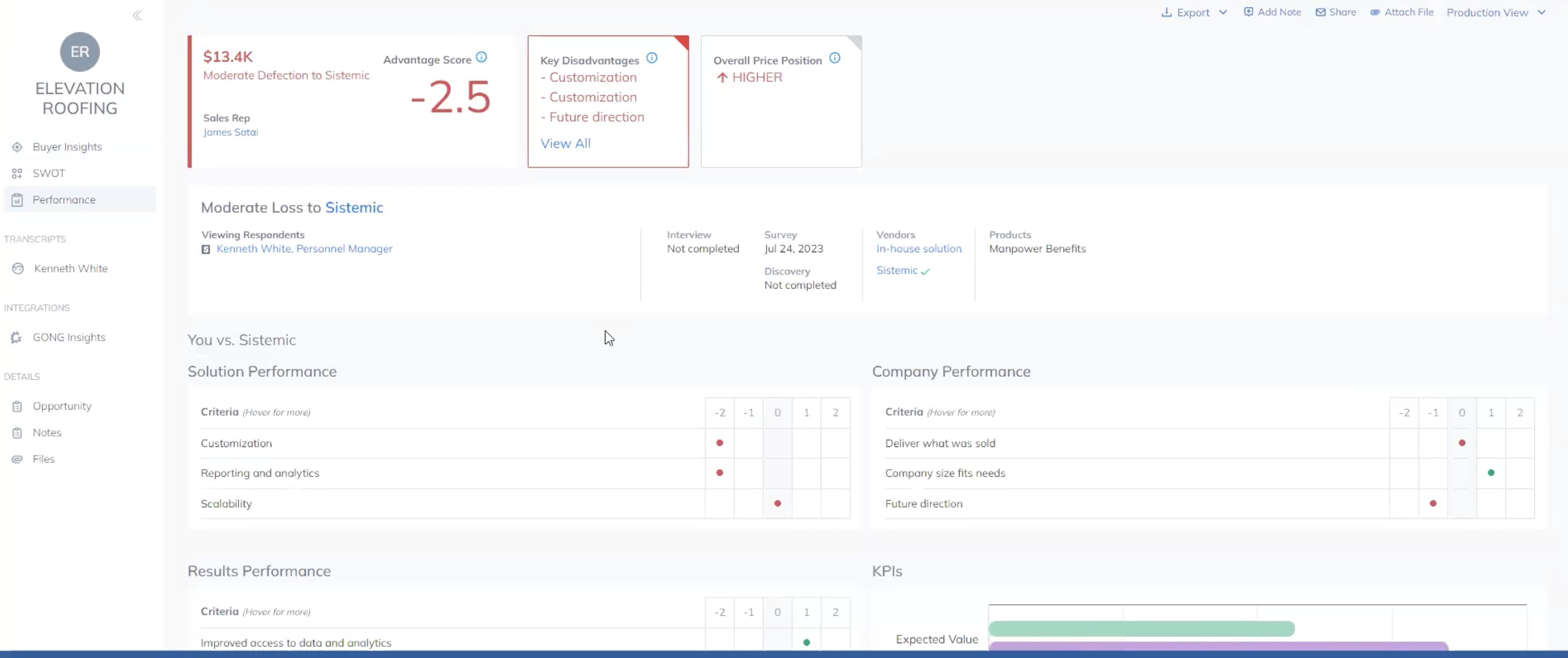The width and height of the screenshot is (1568, 658).
Task: Open the Opportunity details page
Action: 62,406
